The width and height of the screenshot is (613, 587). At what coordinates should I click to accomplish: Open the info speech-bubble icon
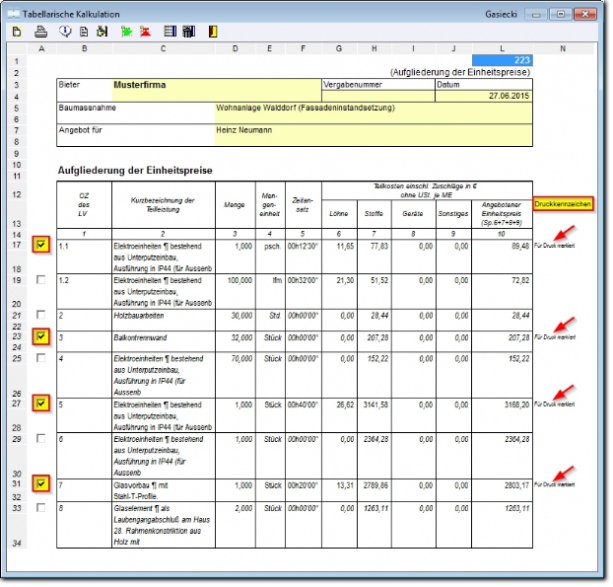[65, 31]
